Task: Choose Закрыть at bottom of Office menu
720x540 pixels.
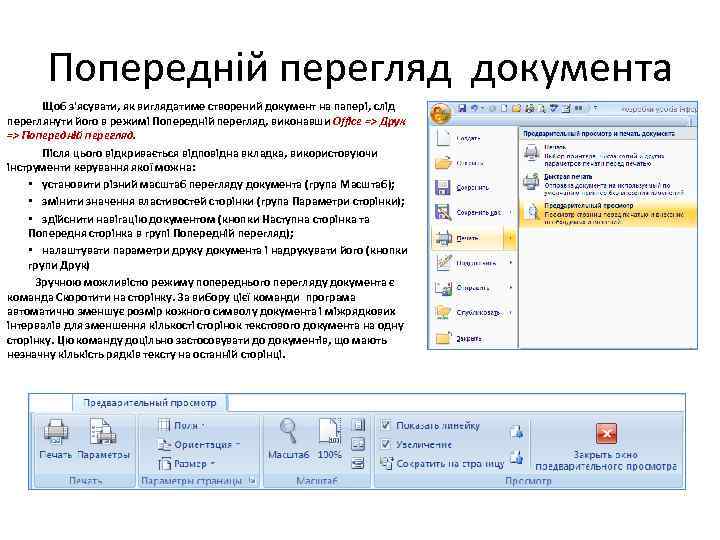Action: [473, 338]
